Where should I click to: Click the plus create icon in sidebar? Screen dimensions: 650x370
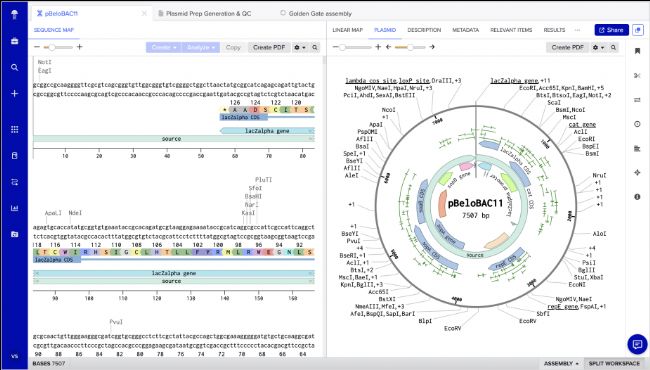click(15, 94)
